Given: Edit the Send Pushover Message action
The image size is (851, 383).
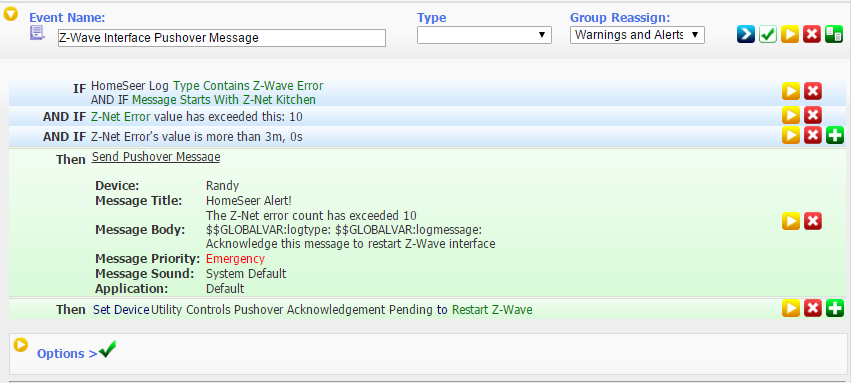Looking at the screenshot, I should (791, 221).
